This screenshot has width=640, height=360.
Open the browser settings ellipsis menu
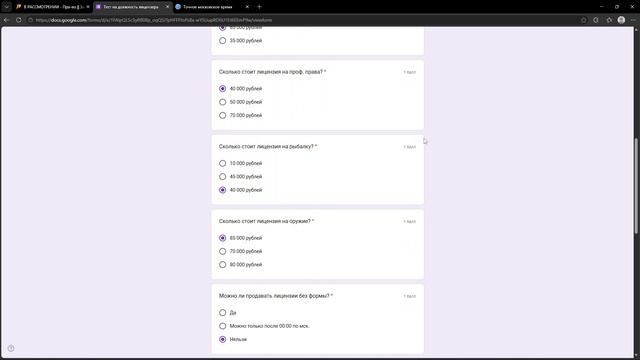point(633,20)
